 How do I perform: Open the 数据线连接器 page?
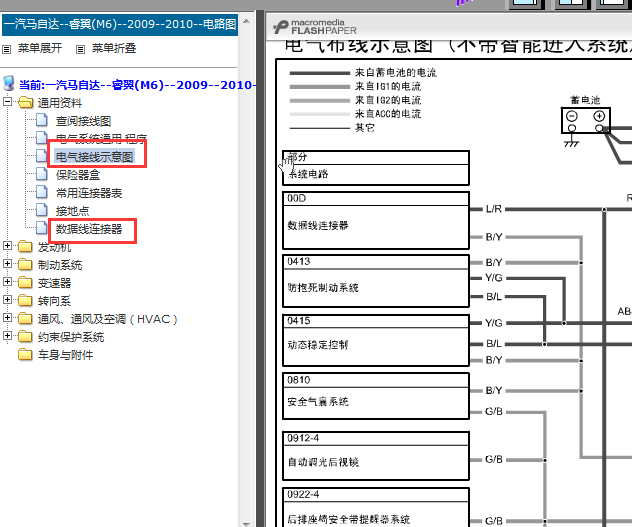pyautogui.click(x=89, y=229)
